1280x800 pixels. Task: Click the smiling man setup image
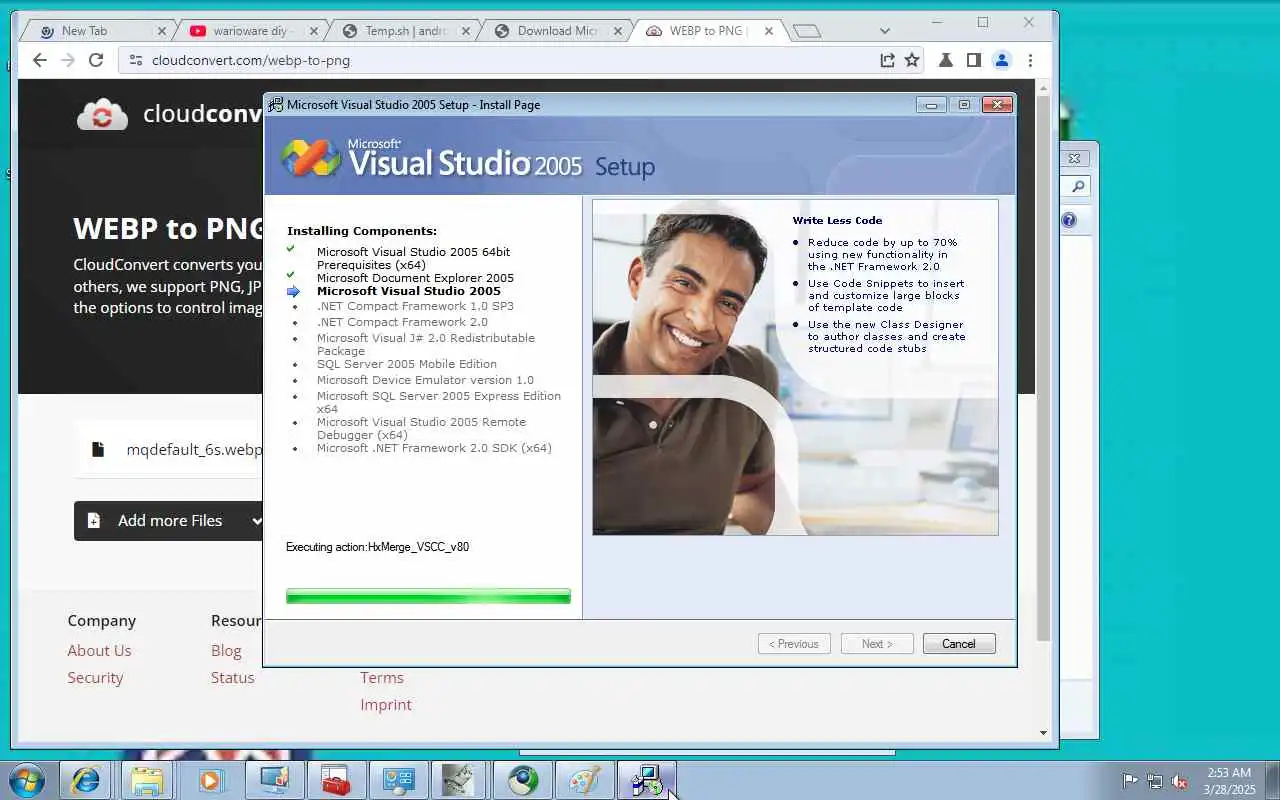[x=795, y=367]
